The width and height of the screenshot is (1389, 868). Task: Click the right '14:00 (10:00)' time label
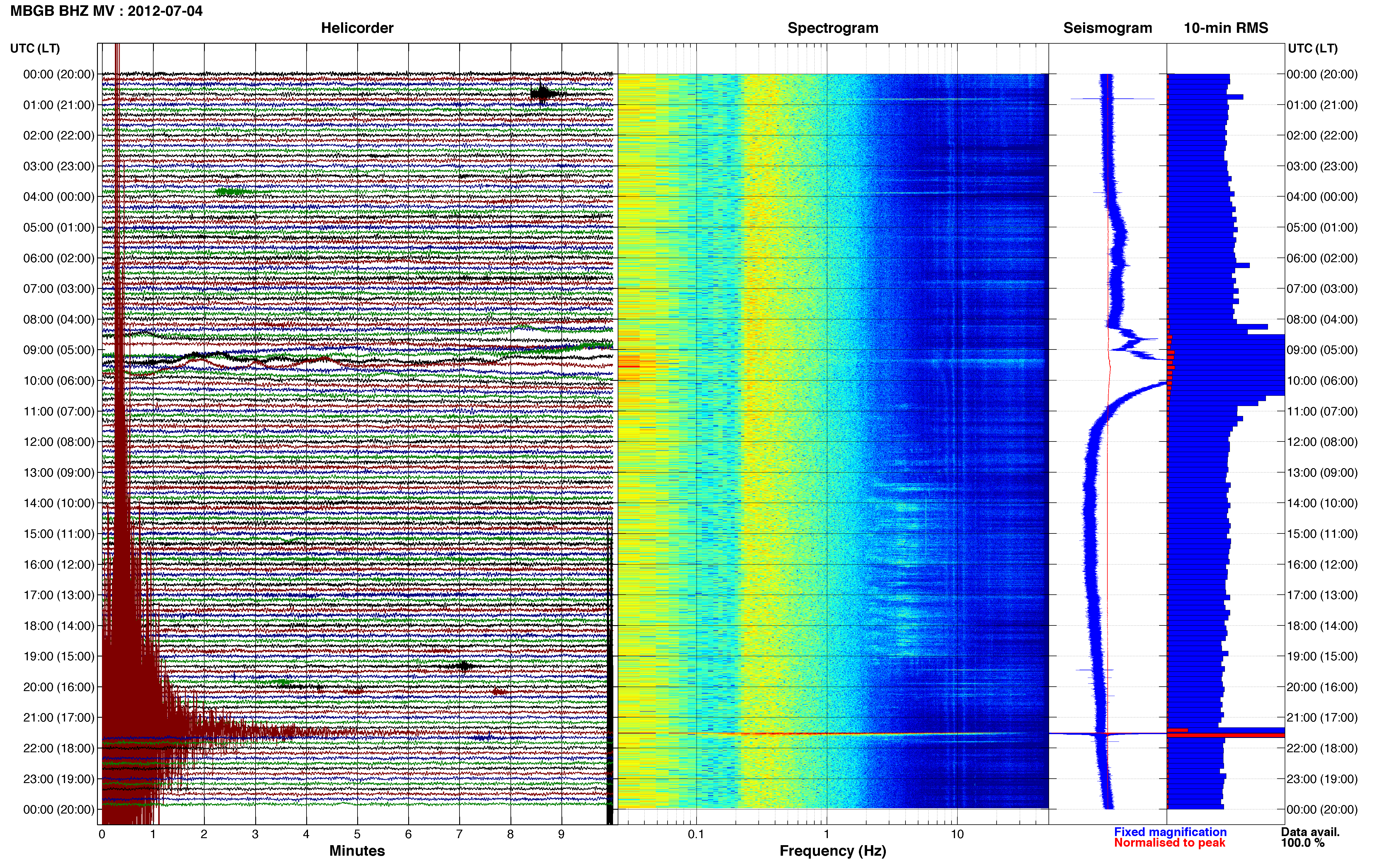pyautogui.click(x=1322, y=504)
